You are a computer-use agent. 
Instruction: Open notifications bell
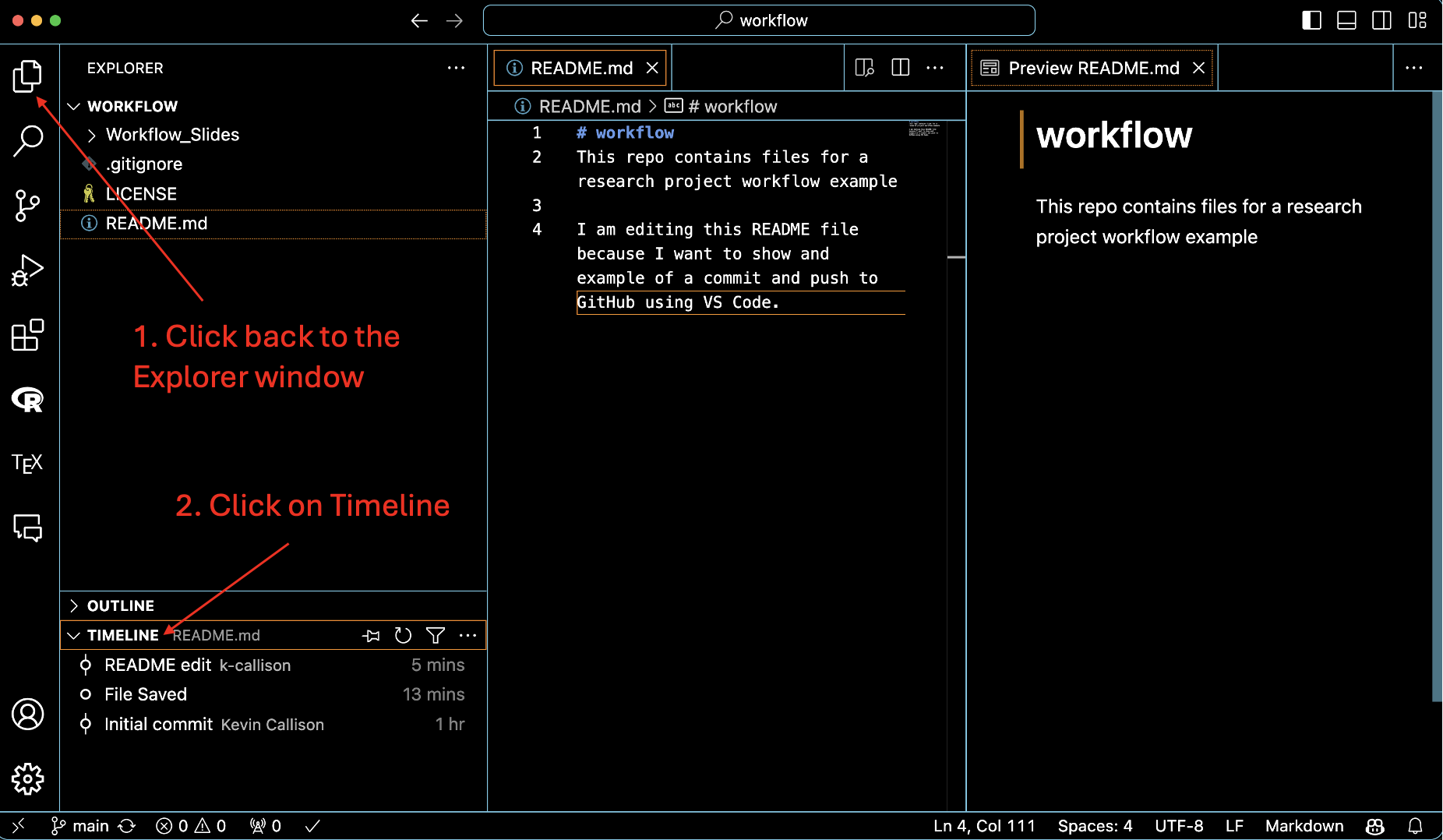pyautogui.click(x=1416, y=826)
